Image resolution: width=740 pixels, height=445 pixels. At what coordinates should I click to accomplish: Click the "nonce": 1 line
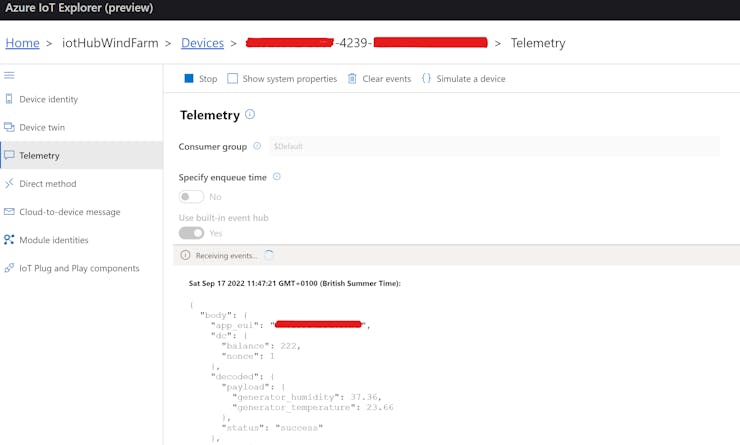click(x=248, y=356)
